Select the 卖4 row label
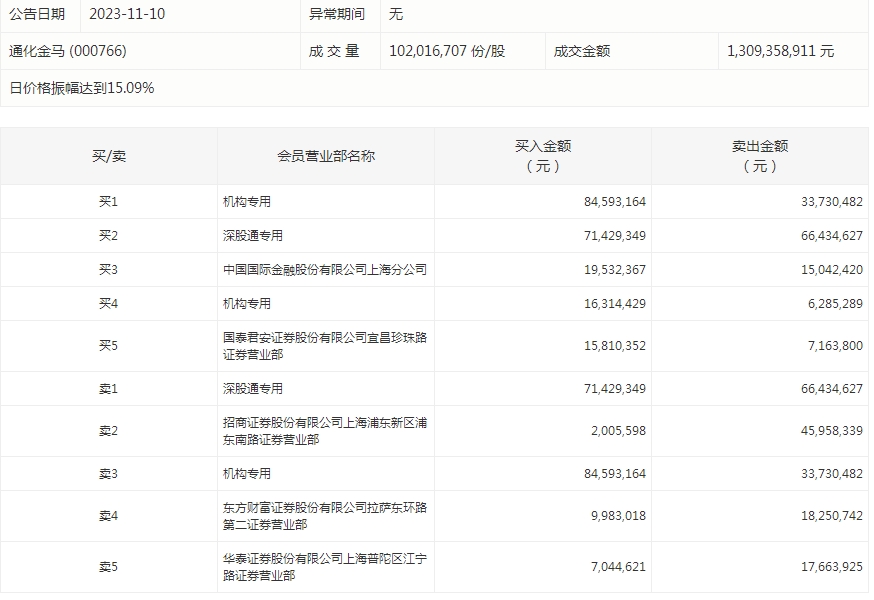 [x=109, y=516]
